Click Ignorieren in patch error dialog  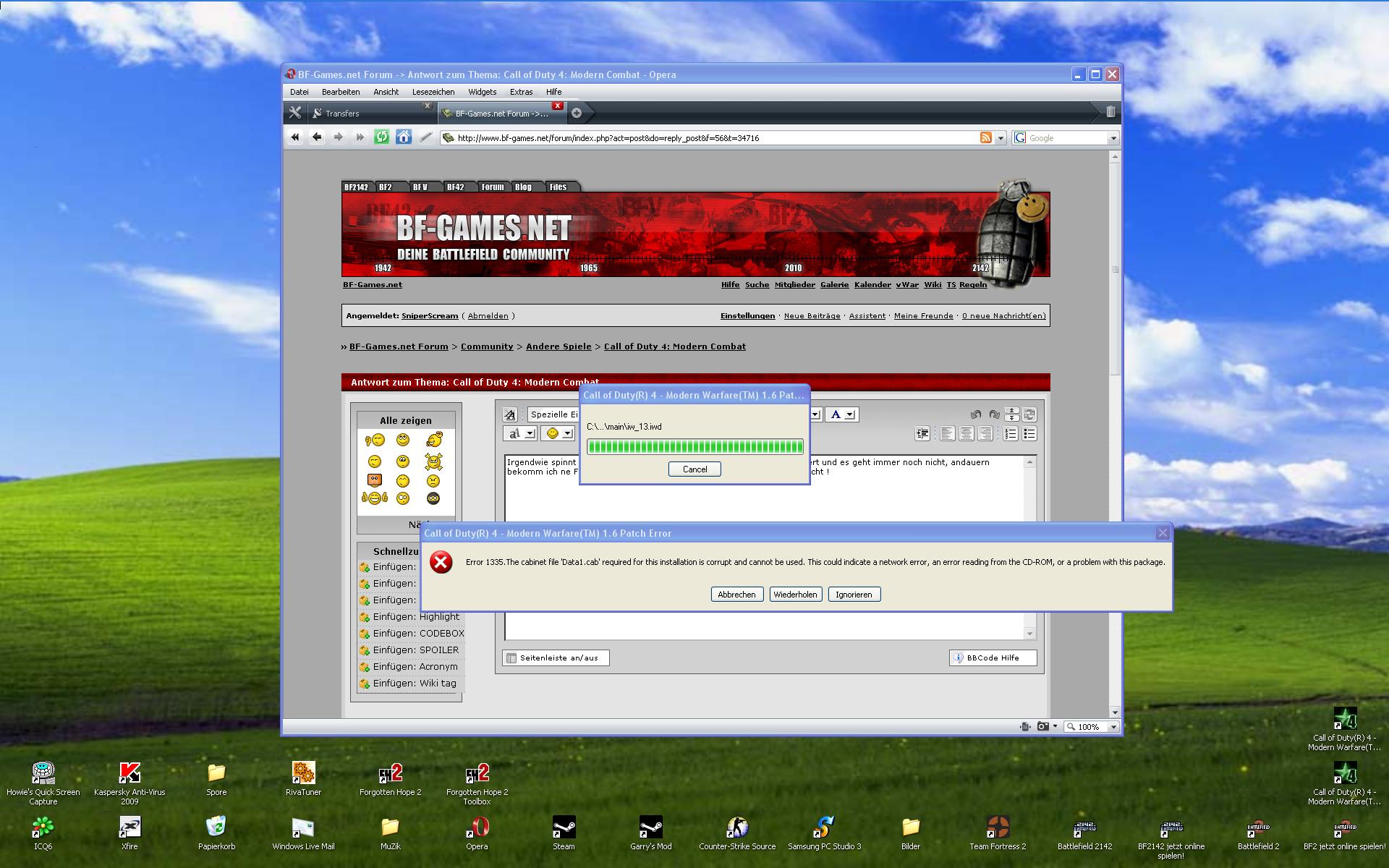(x=854, y=595)
